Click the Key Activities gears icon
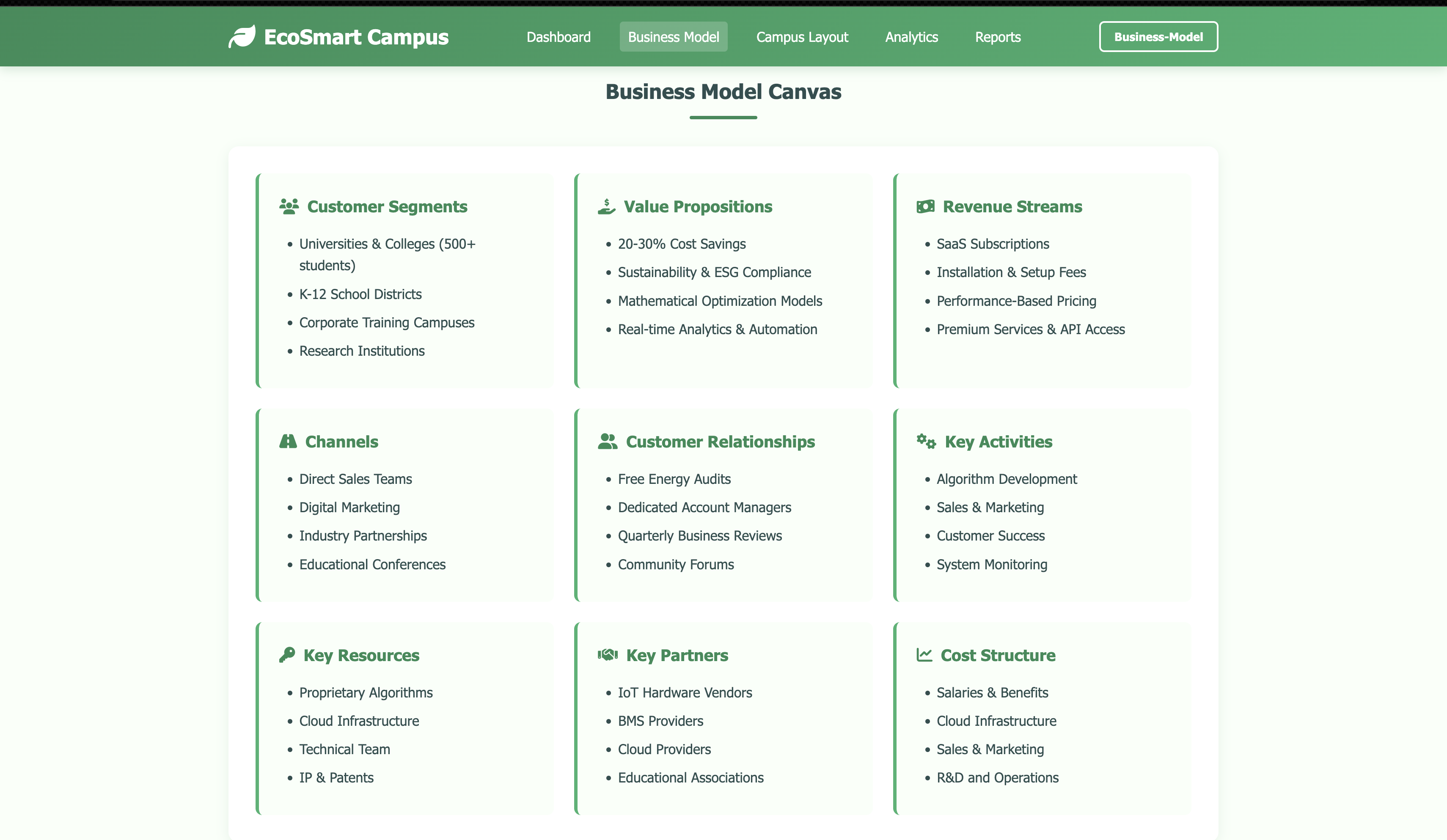The width and height of the screenshot is (1447, 840). click(x=926, y=442)
